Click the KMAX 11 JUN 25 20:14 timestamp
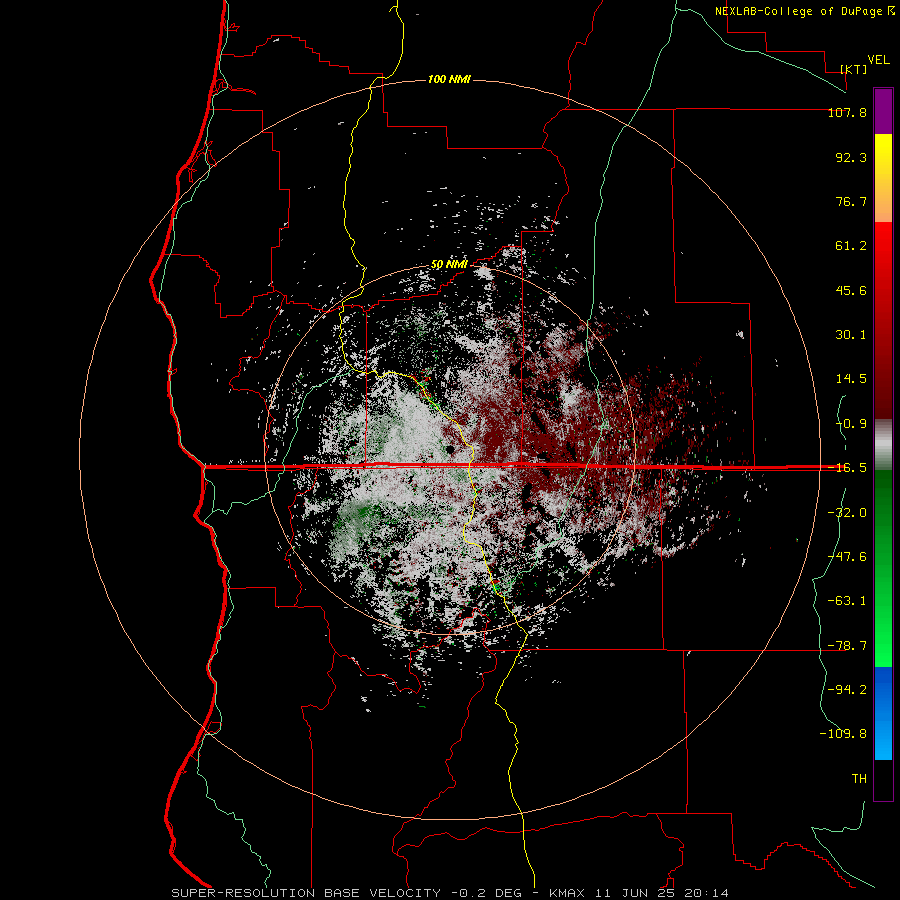The width and height of the screenshot is (900, 900). [639, 893]
